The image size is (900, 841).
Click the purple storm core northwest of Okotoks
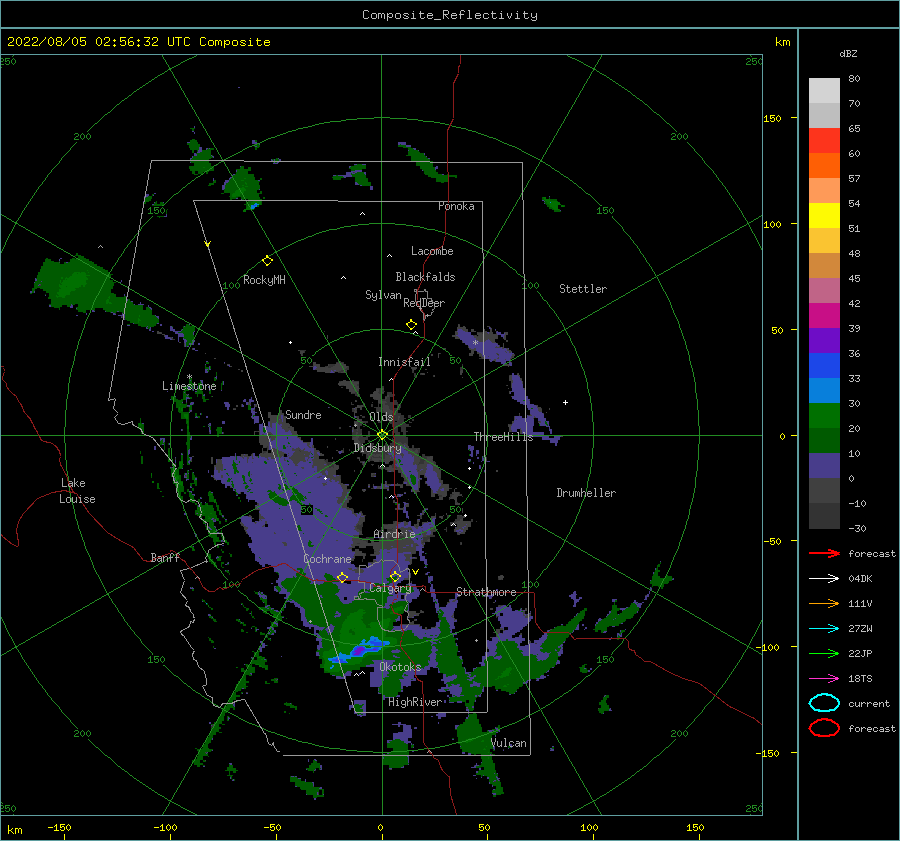click(x=359, y=650)
